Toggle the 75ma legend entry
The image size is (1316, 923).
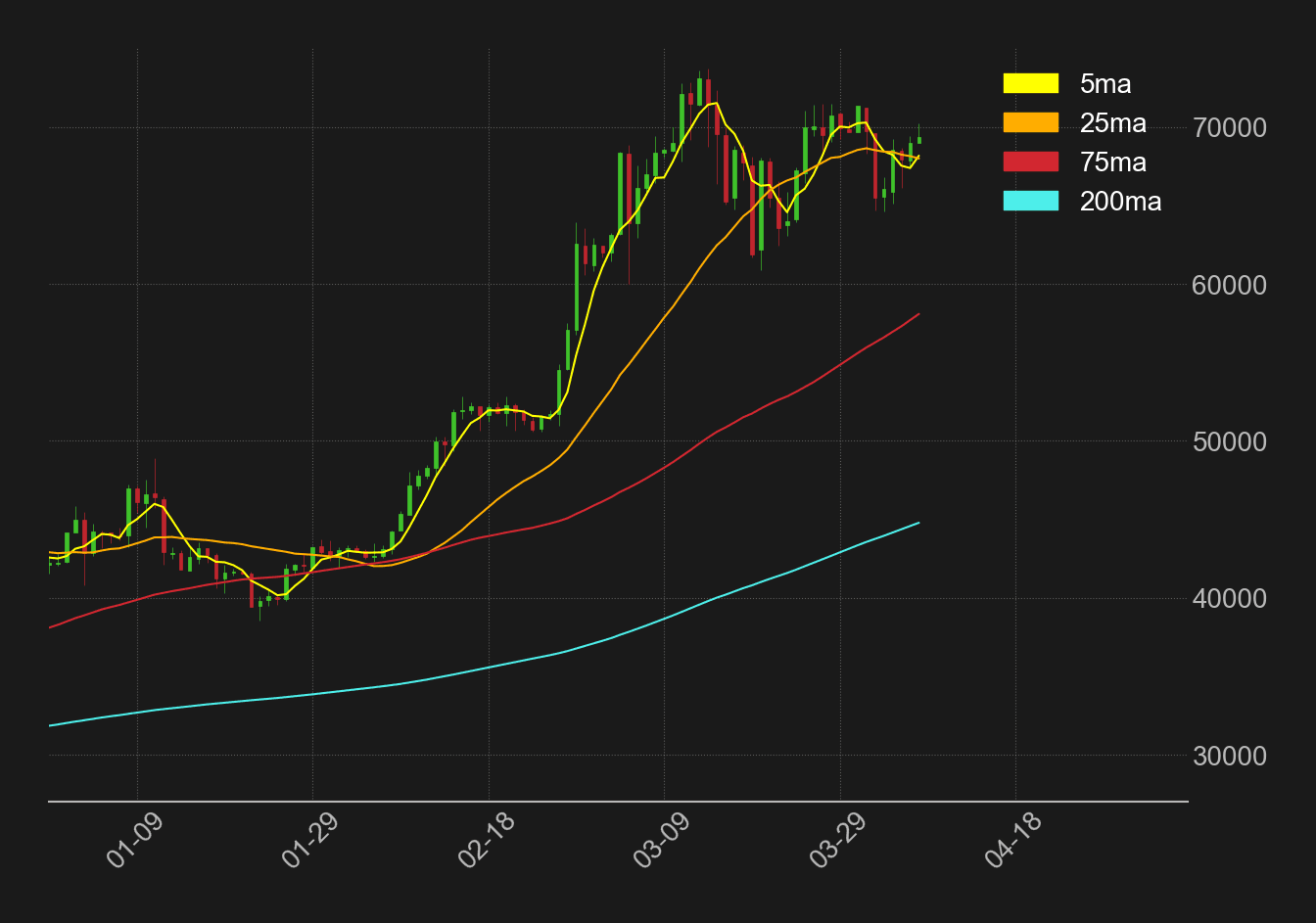(1112, 162)
